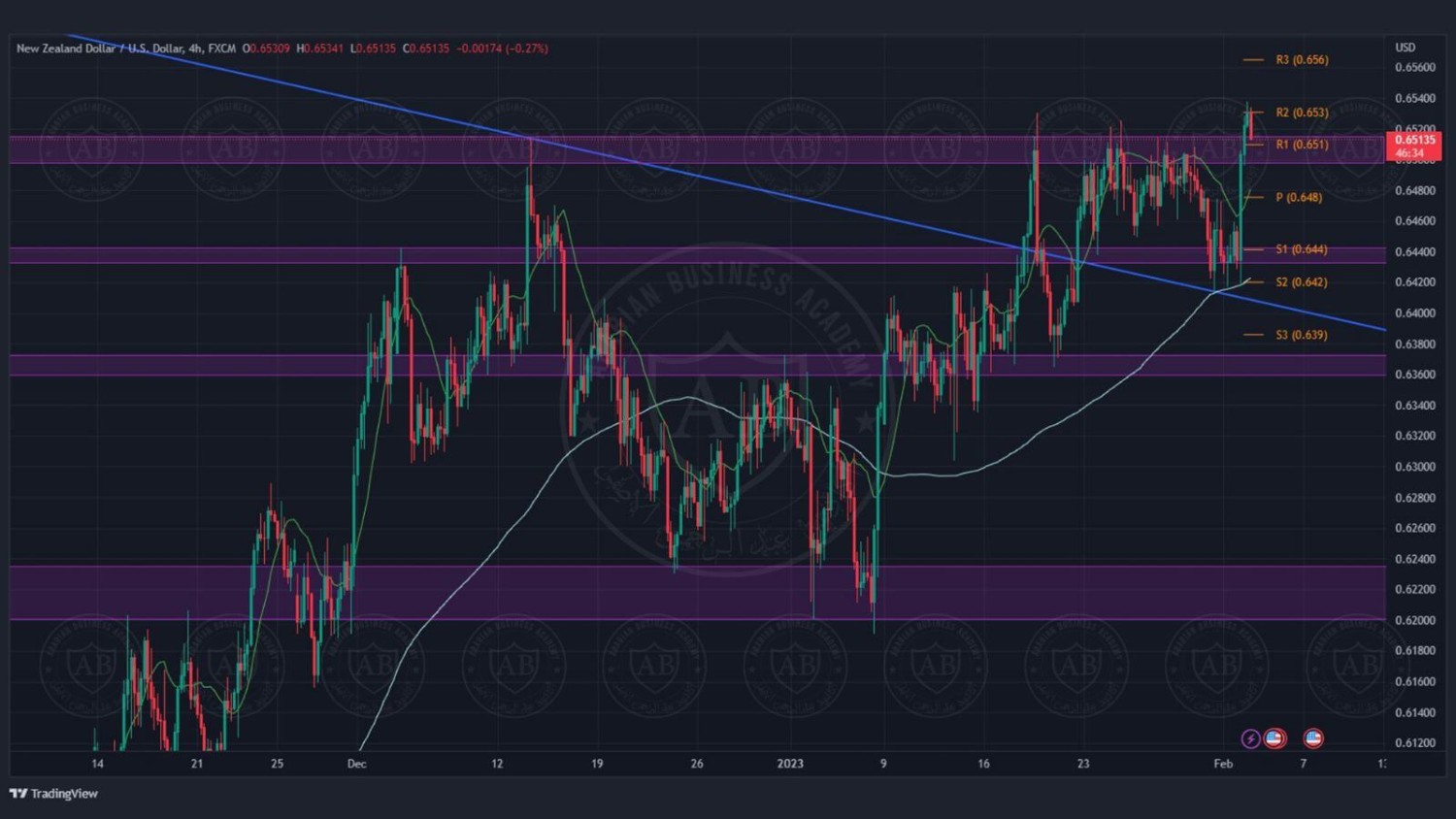
Task: Click the Dec label on time axis
Action: [356, 764]
